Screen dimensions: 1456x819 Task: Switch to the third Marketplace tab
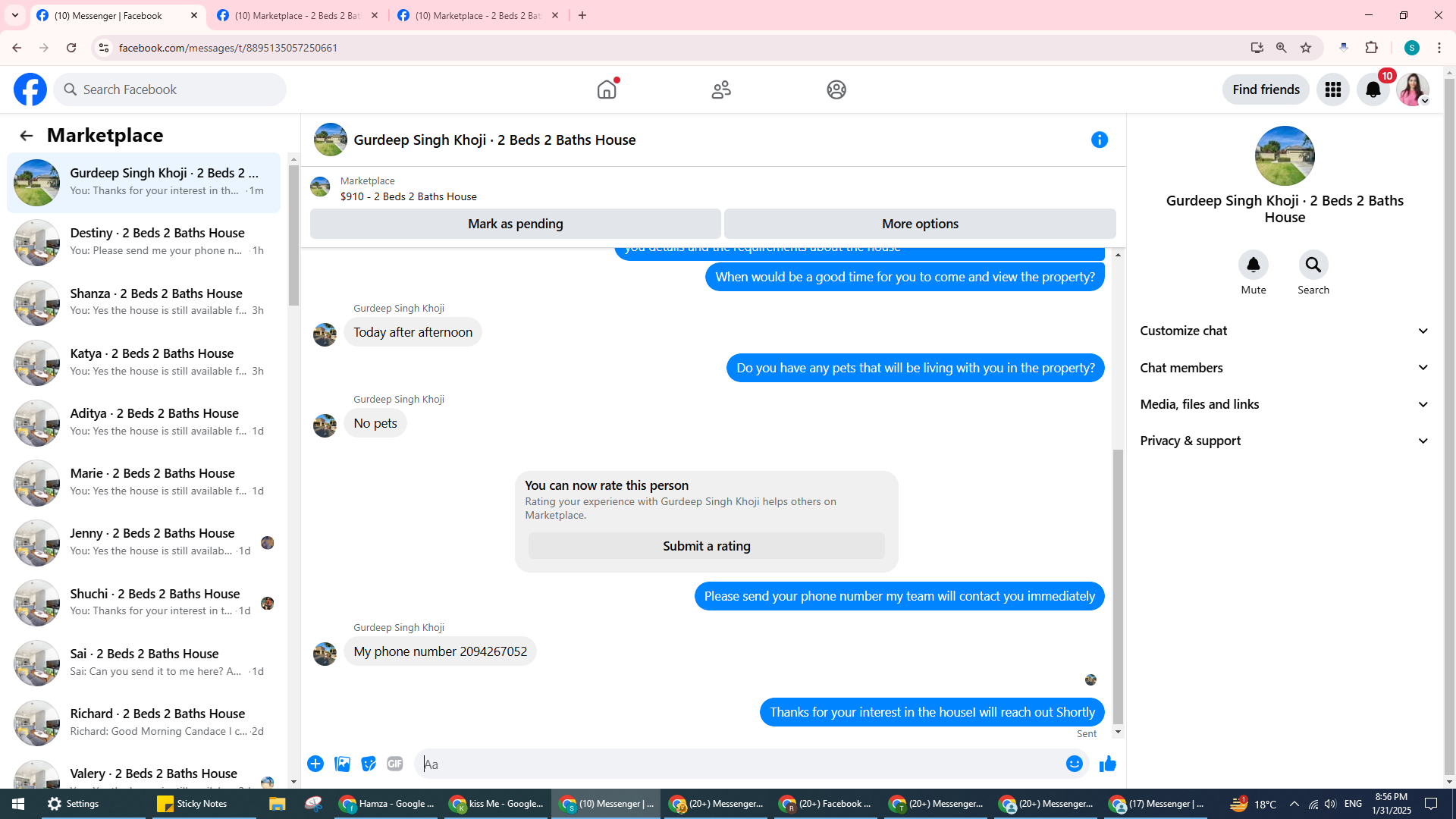[479, 15]
